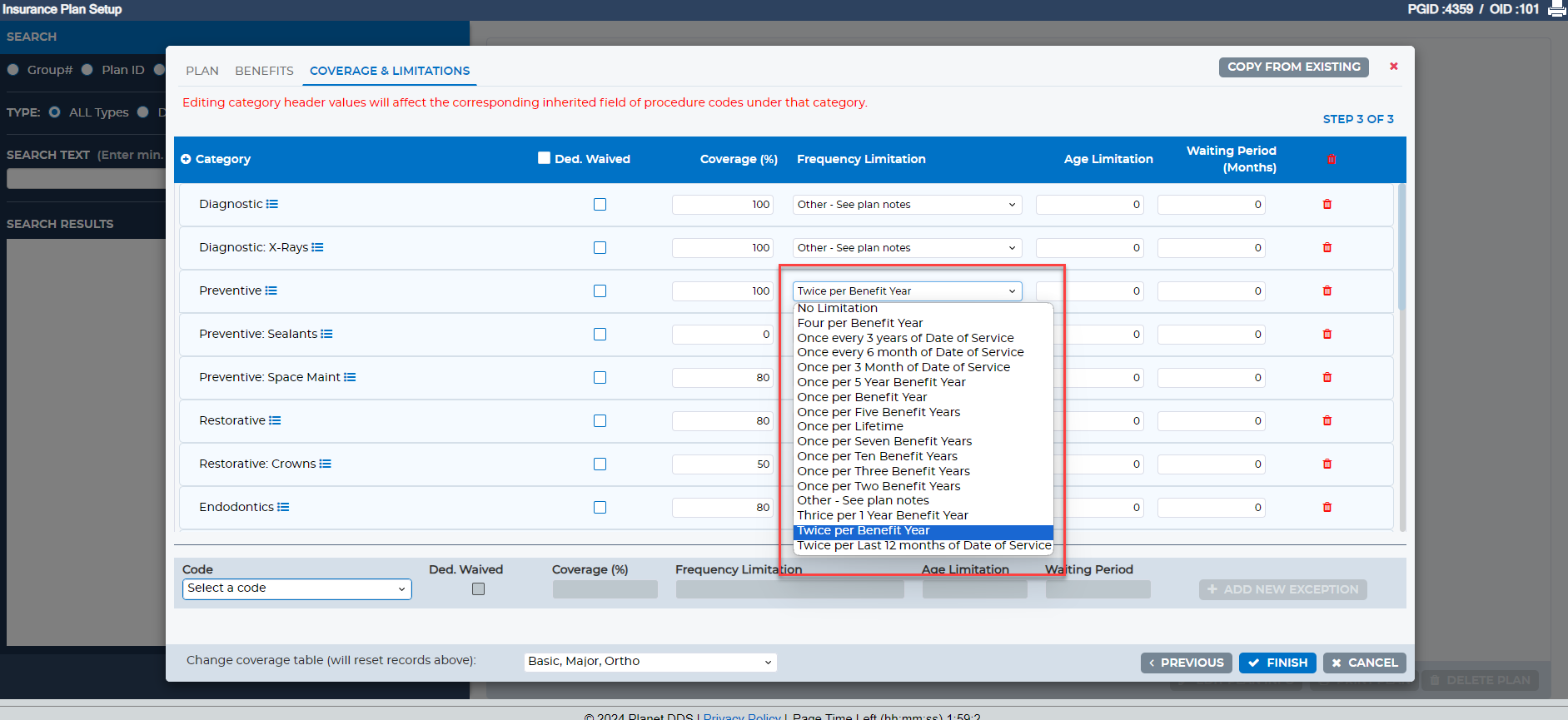This screenshot has width=1568, height=720.
Task: Check Ded. Waived for Preventive: Space Maint
Action: [x=600, y=377]
